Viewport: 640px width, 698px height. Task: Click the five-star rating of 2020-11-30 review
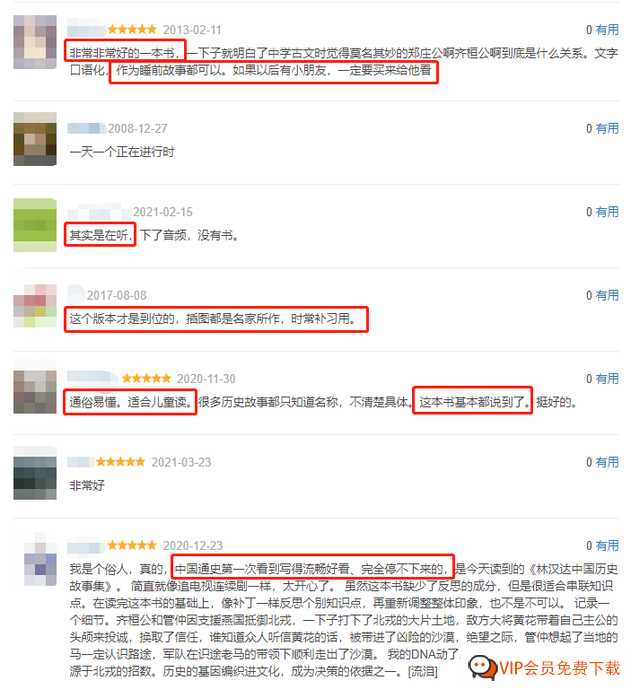pyautogui.click(x=146, y=378)
